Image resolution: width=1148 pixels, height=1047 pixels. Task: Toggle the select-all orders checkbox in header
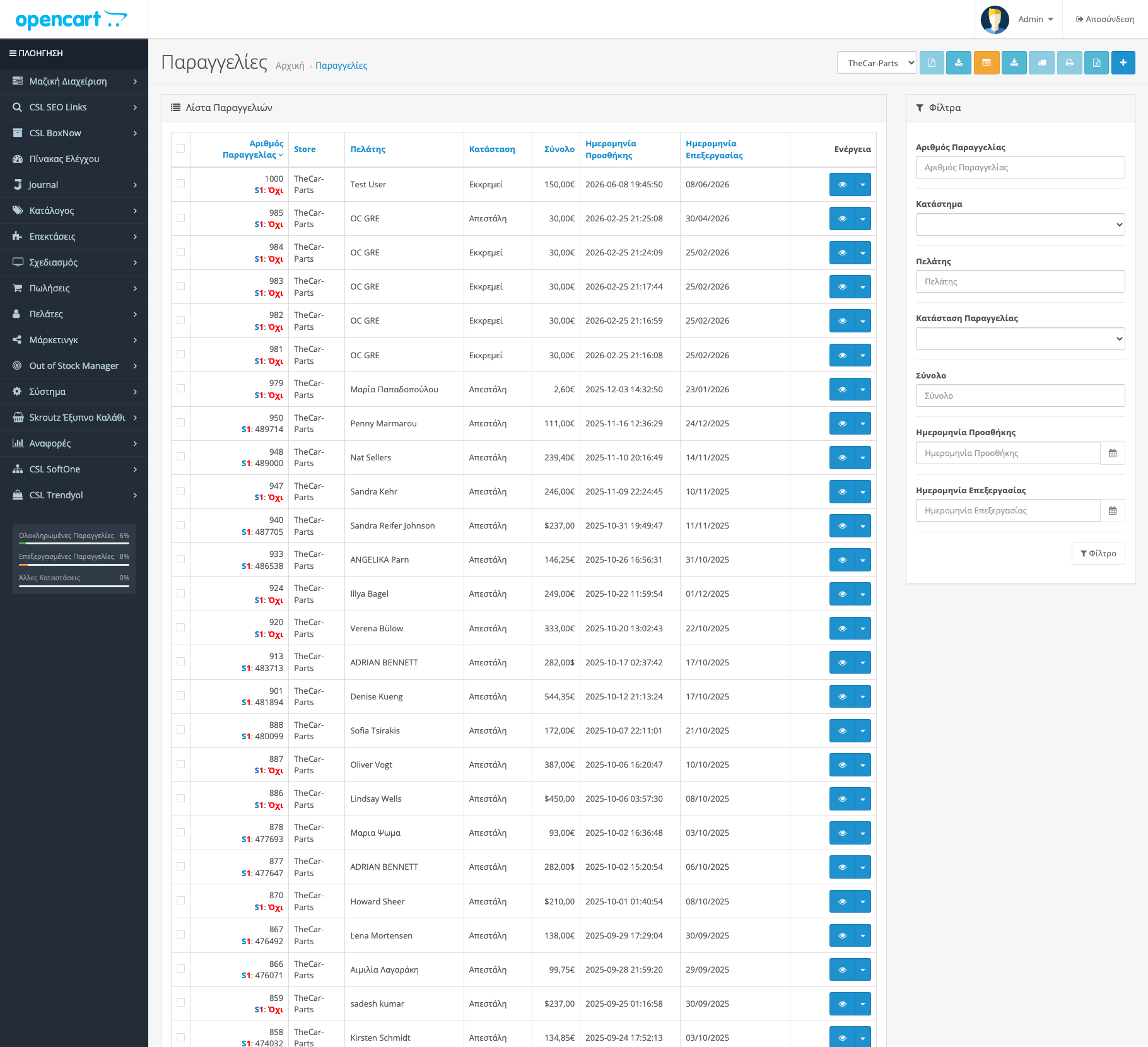click(x=181, y=149)
